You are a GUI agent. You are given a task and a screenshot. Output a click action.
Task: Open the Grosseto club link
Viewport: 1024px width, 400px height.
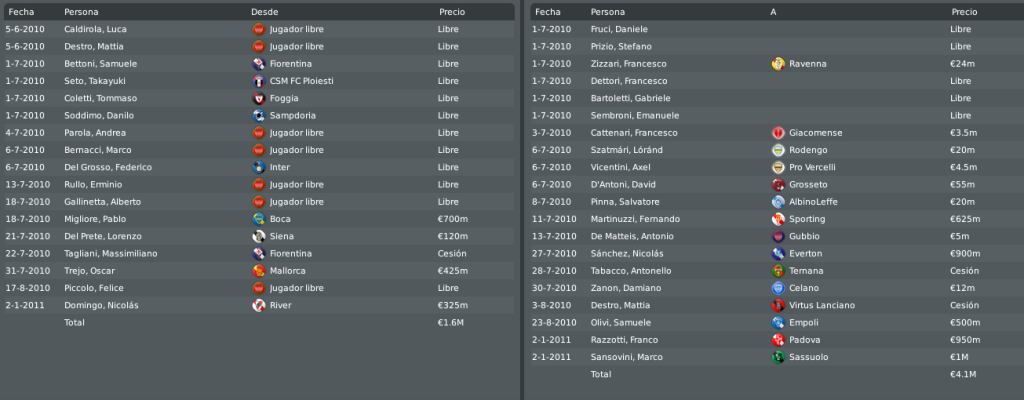pos(808,184)
